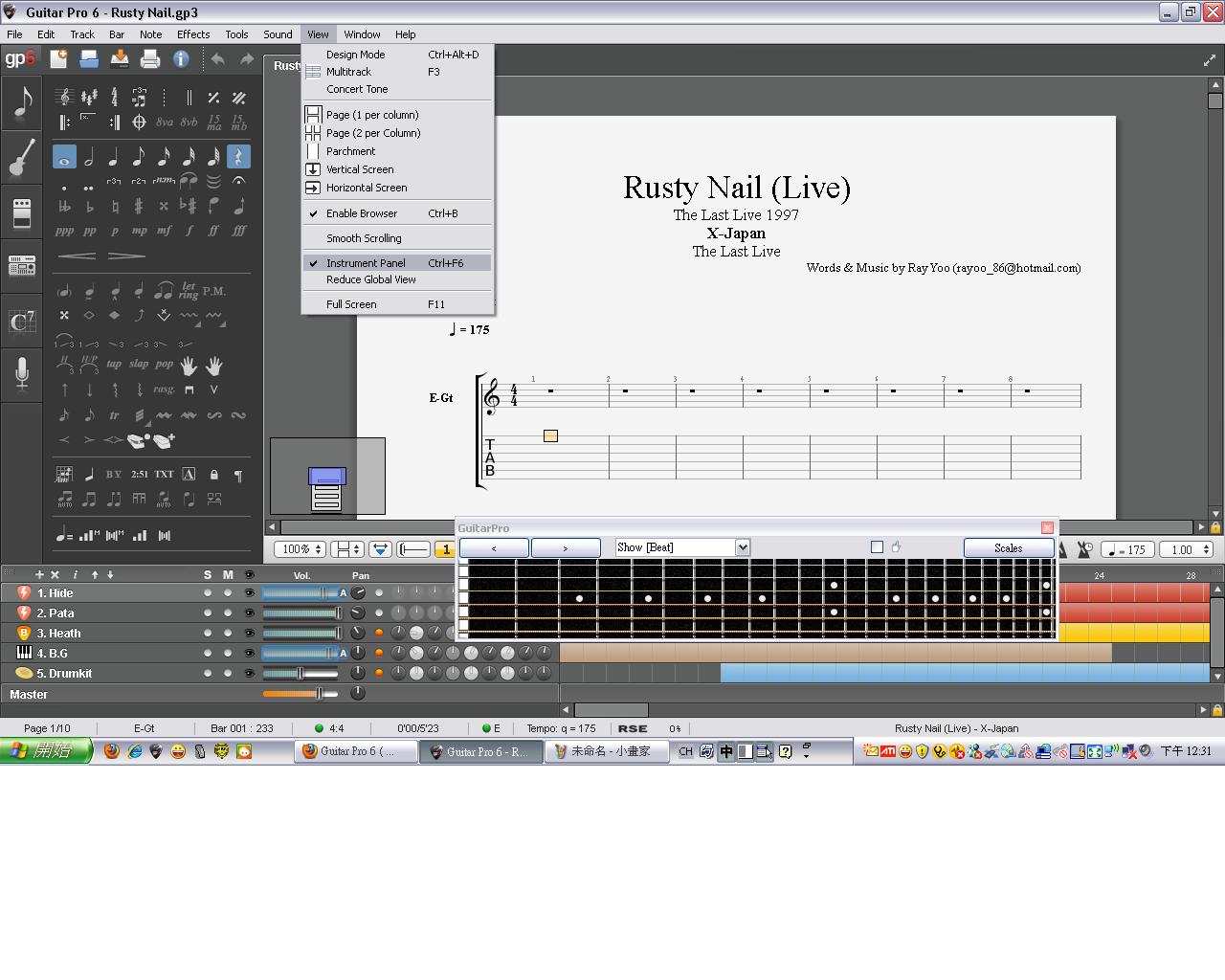This screenshot has width=1225, height=980.
Task: Solo the 1. Hide track
Action: tap(208, 593)
